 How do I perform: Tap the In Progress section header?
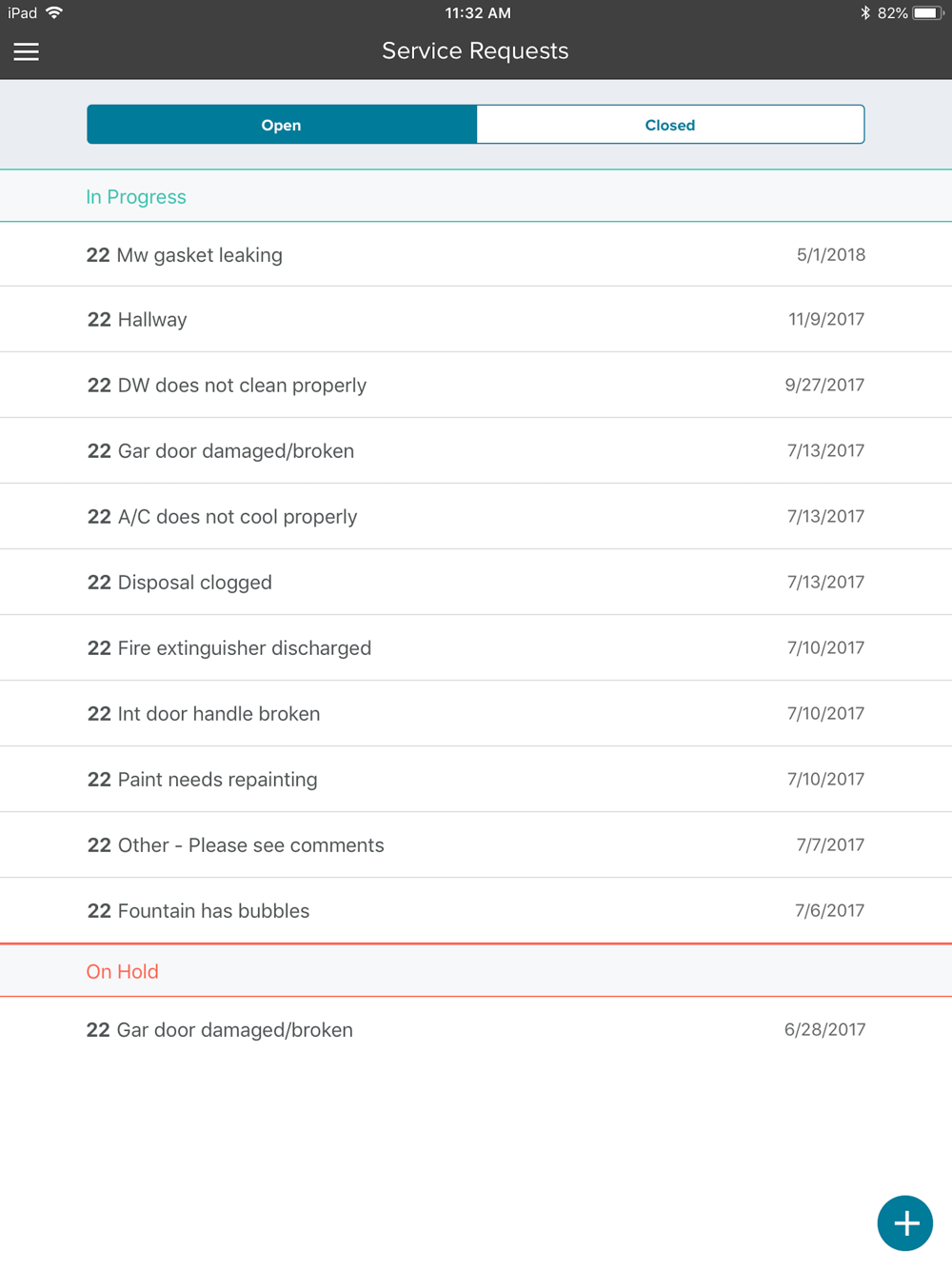coord(136,197)
